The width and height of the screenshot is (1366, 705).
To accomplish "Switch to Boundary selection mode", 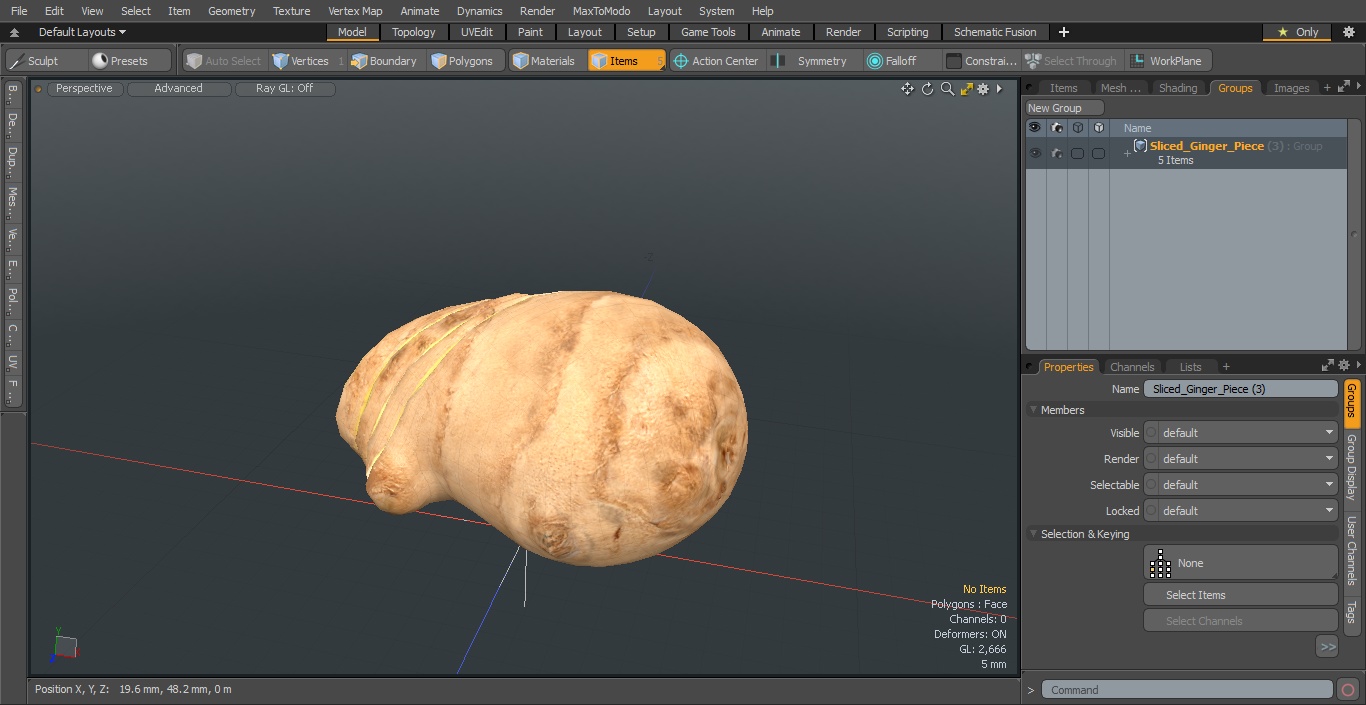I will click(x=384, y=61).
